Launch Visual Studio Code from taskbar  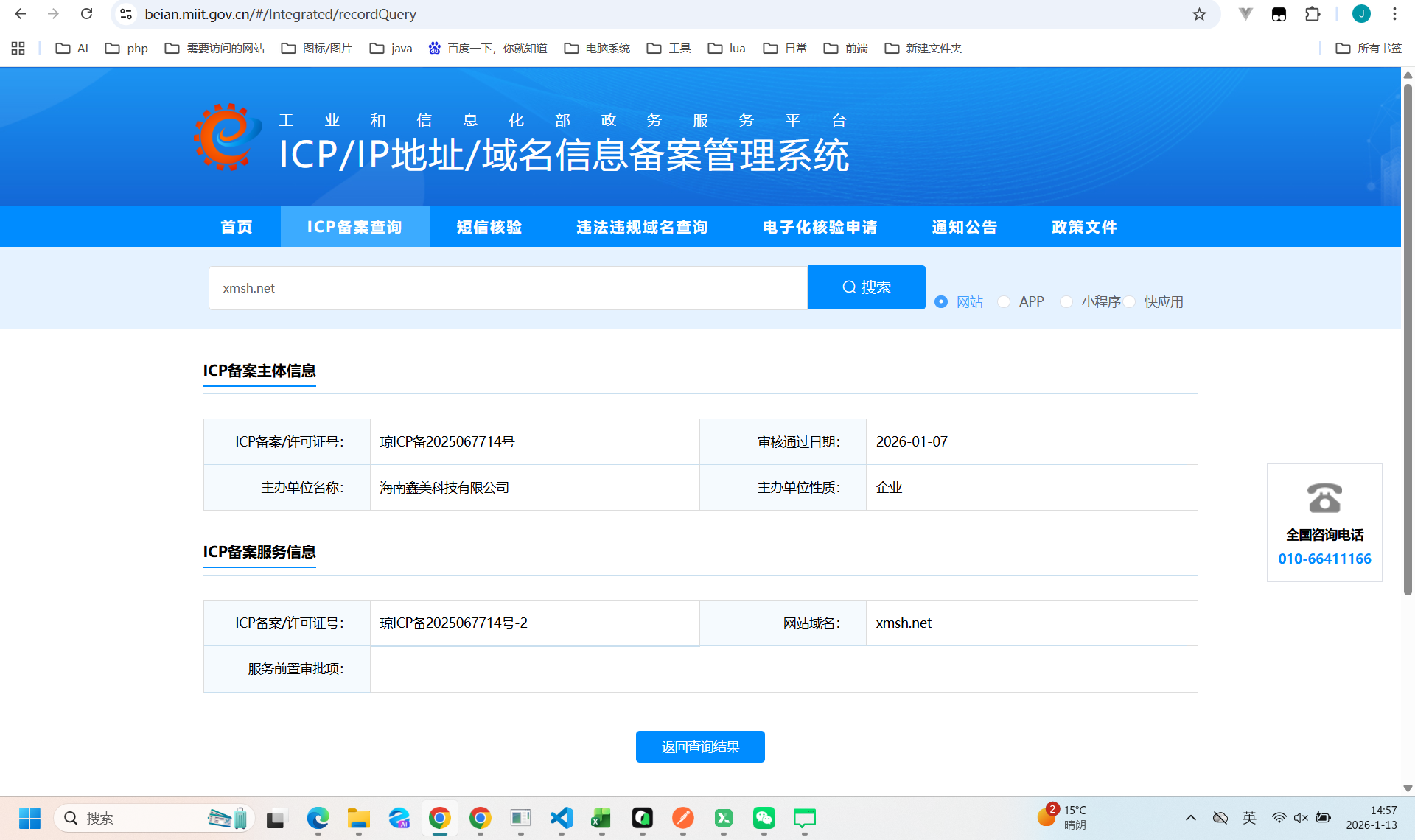561,818
